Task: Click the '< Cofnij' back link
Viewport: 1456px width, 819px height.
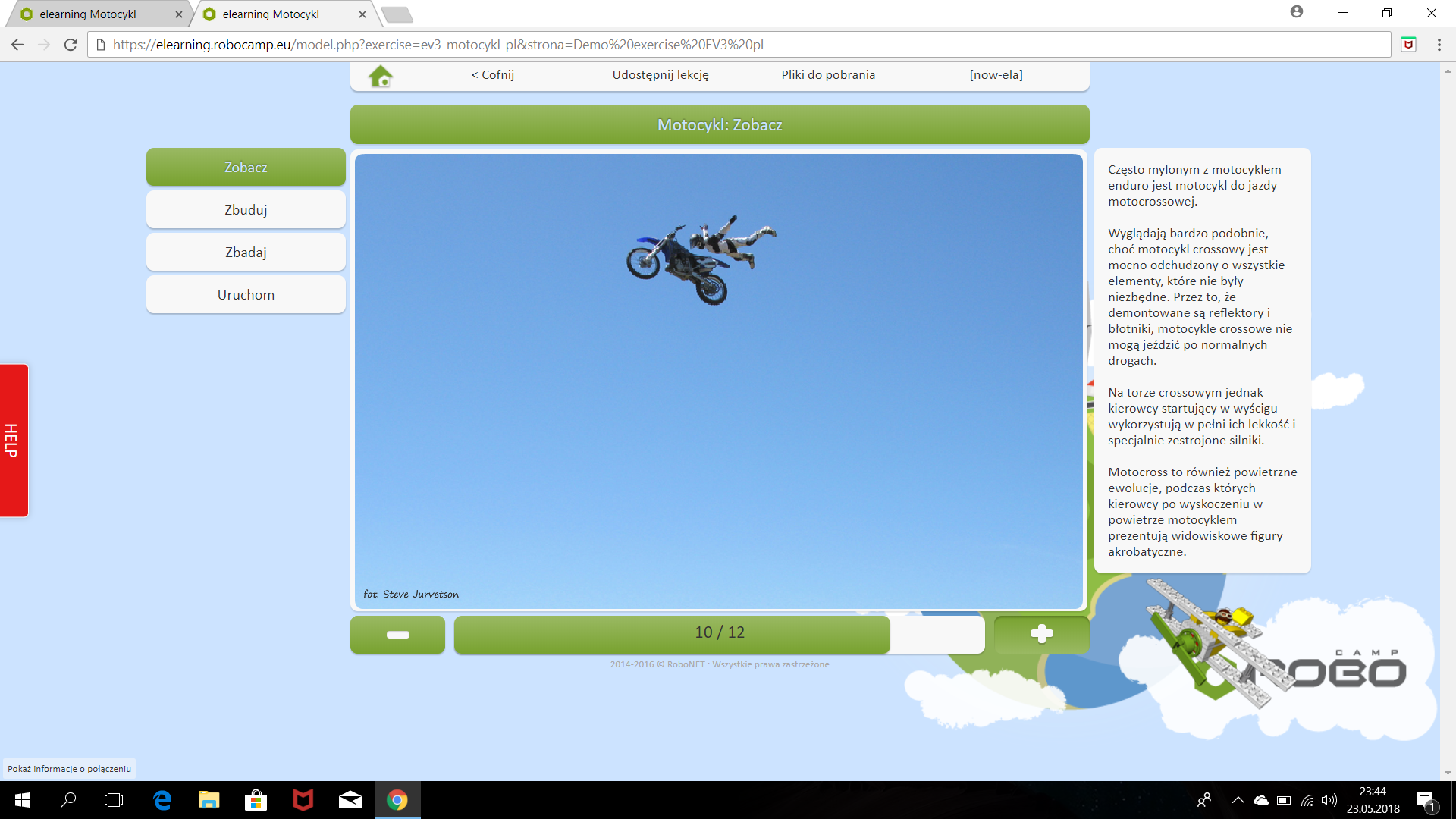Action: (x=493, y=74)
